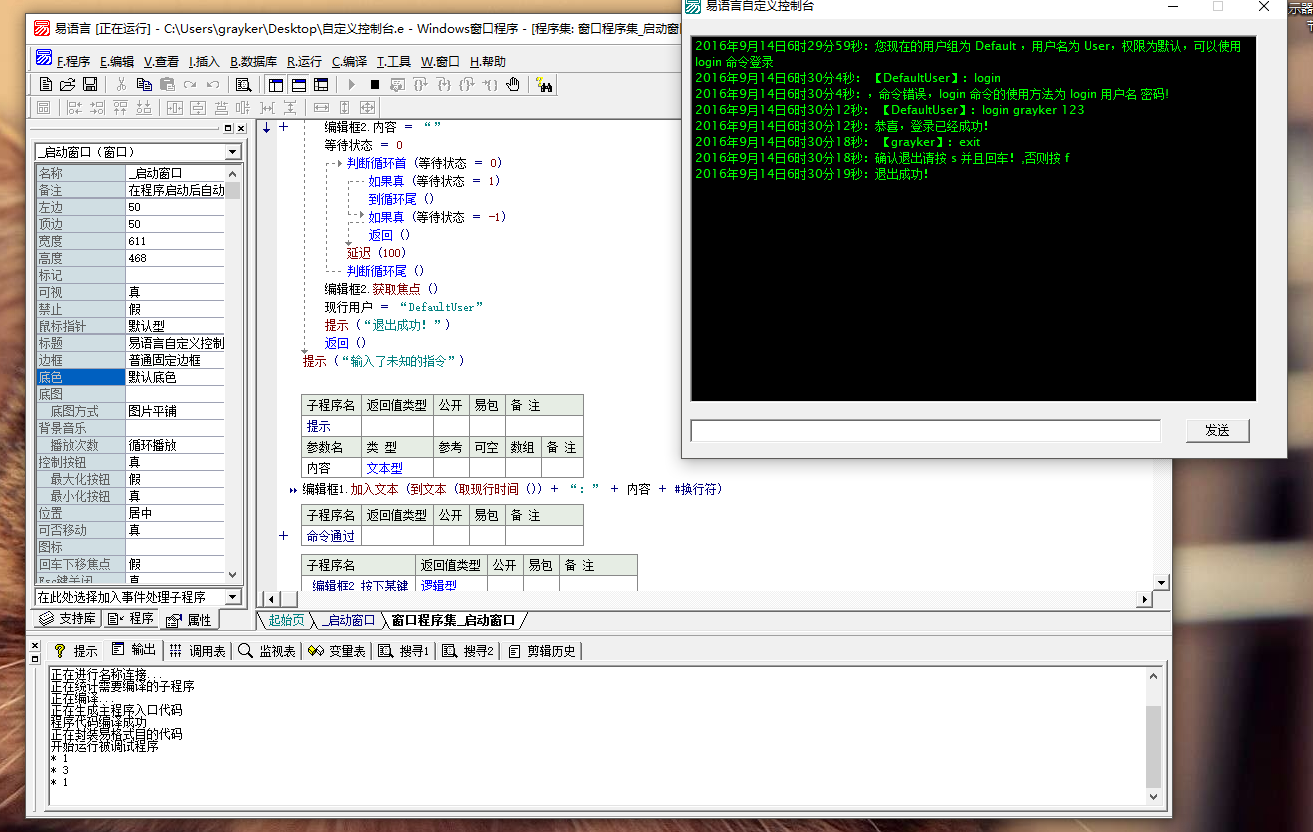The height and width of the screenshot is (832, 1313).
Task: Click the 位置 value 居中
Action: pyautogui.click(x=175, y=513)
